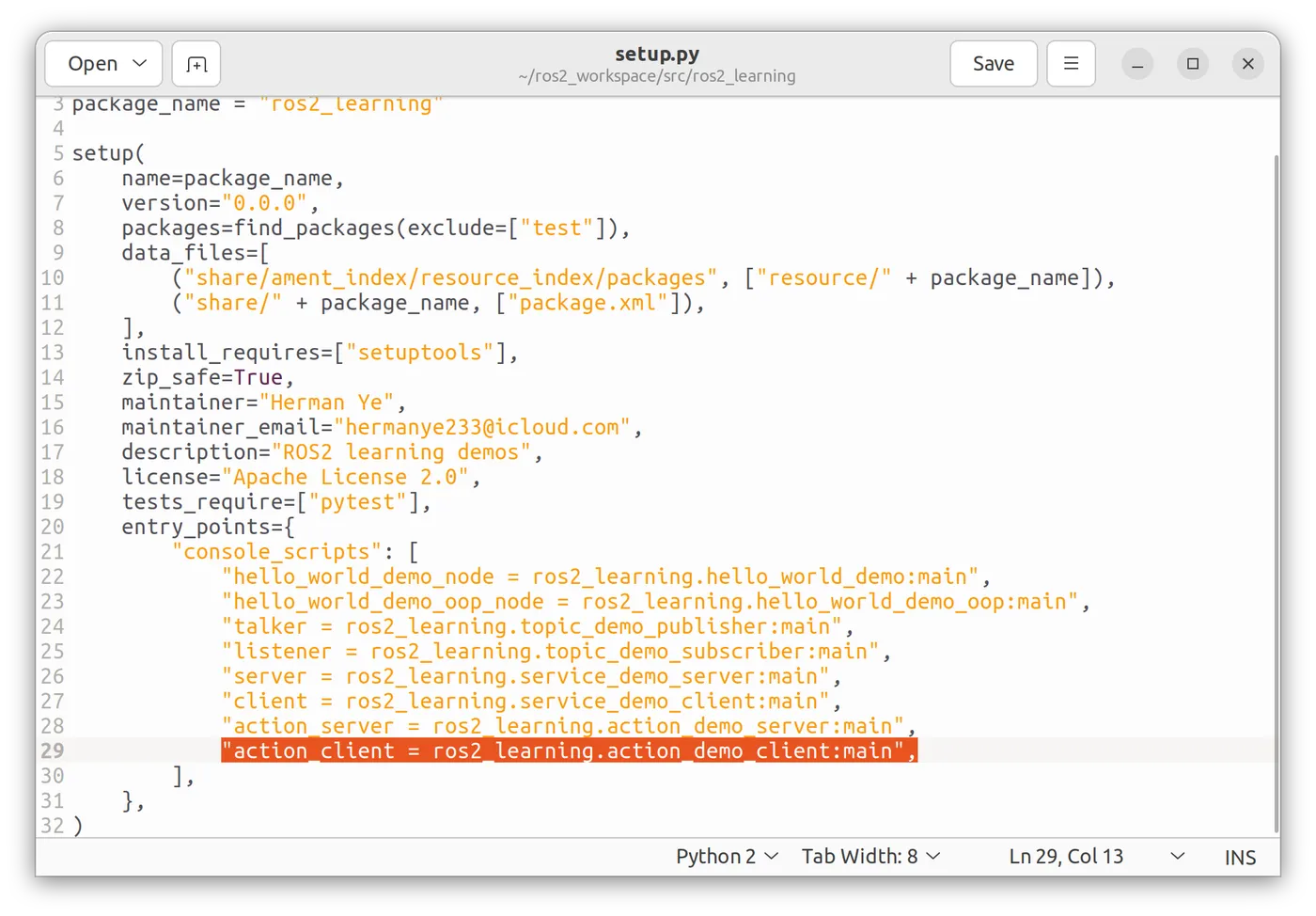1316x916 pixels.
Task: Click the closing parenthesis on line 32
Action: click(x=78, y=826)
